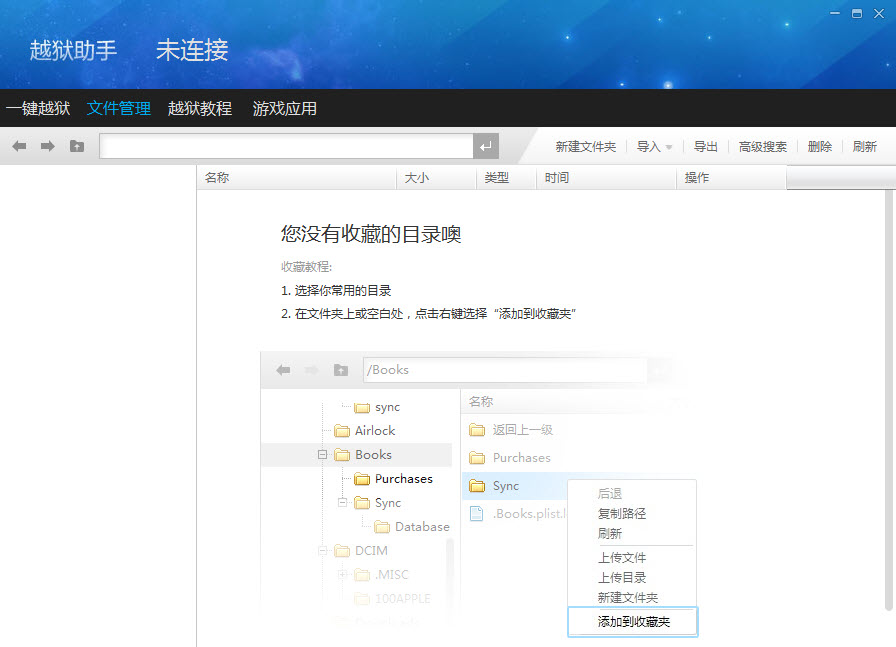Screen dimensions: 896x647
Task: Open the 越狱教程 tab
Action: tap(199, 109)
